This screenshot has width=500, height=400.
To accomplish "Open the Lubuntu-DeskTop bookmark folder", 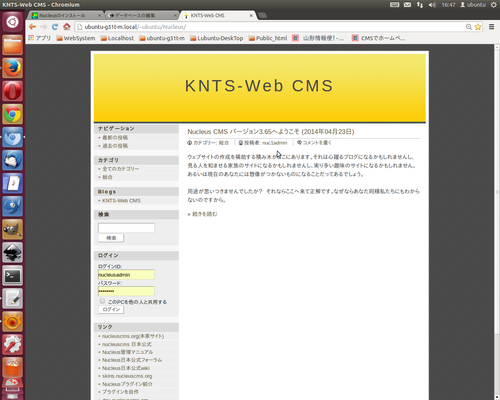I will point(217,38).
